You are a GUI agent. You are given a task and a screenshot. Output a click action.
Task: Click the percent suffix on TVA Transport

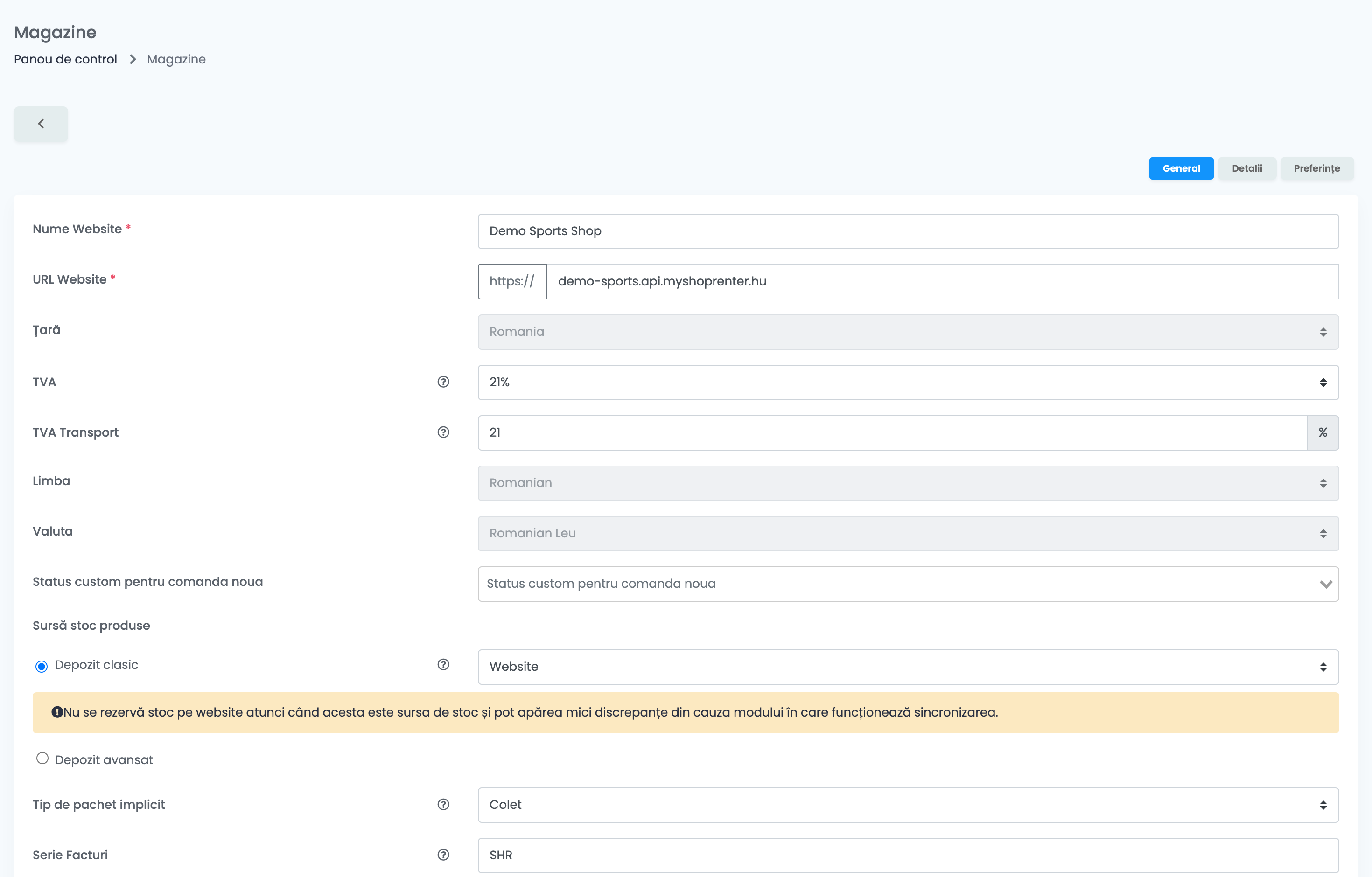pyautogui.click(x=1323, y=433)
